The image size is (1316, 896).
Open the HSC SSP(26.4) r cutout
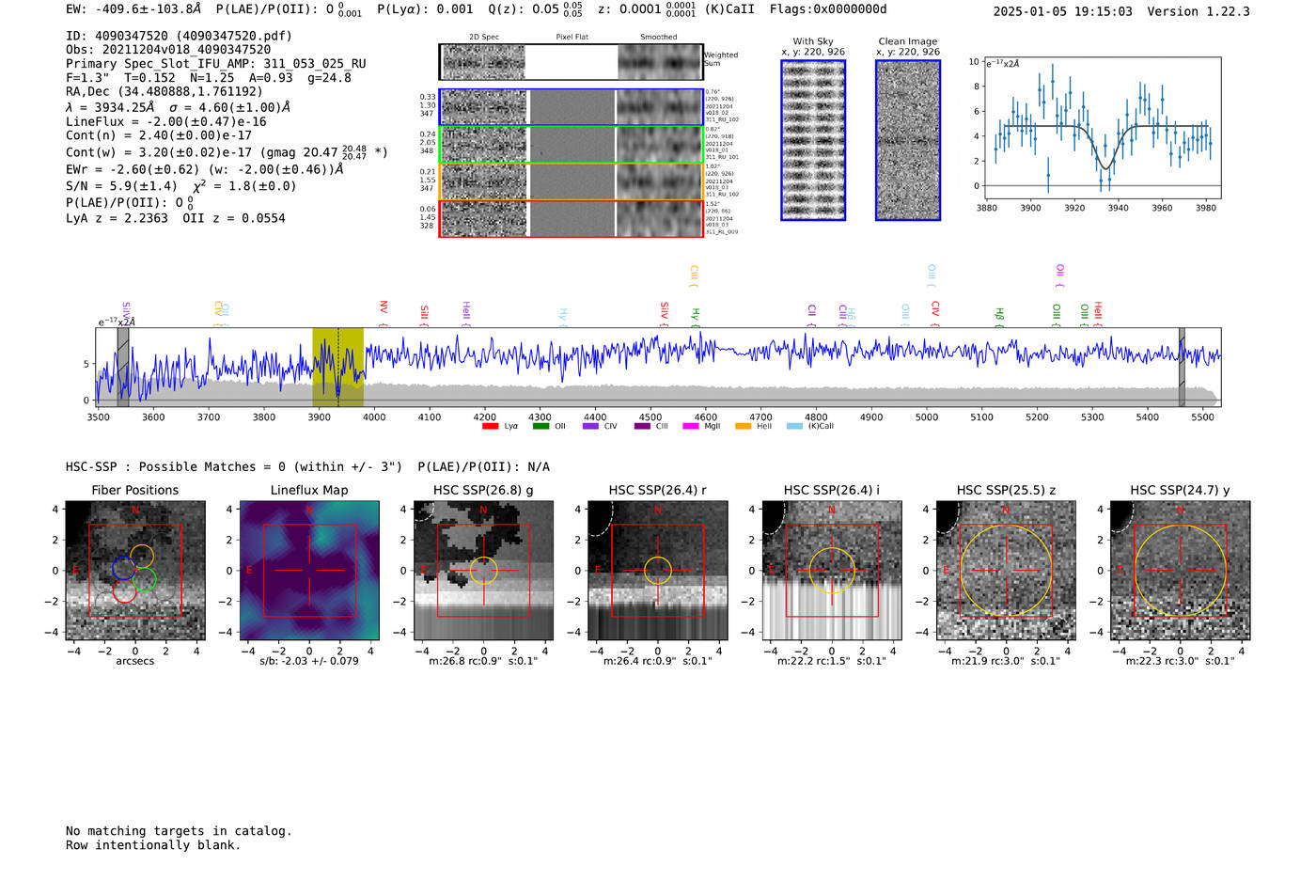pos(658,570)
